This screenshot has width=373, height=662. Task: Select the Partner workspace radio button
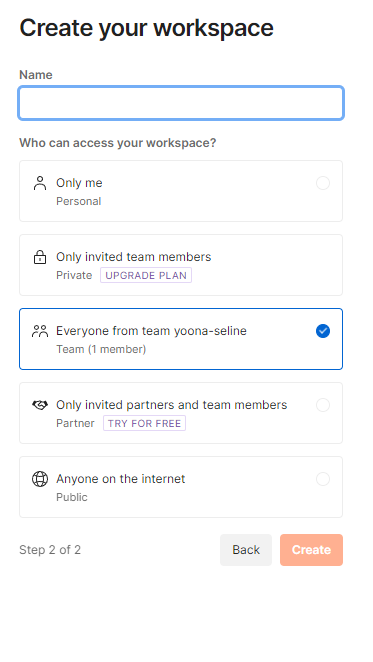(x=323, y=405)
